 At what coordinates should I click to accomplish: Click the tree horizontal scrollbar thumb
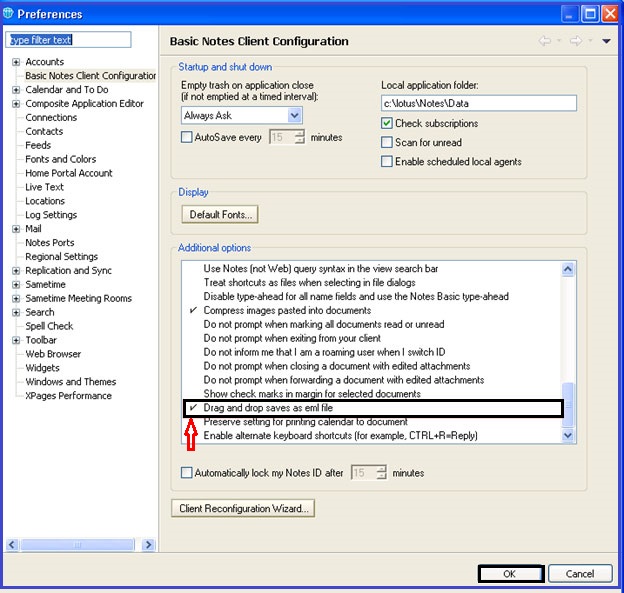(x=77, y=544)
